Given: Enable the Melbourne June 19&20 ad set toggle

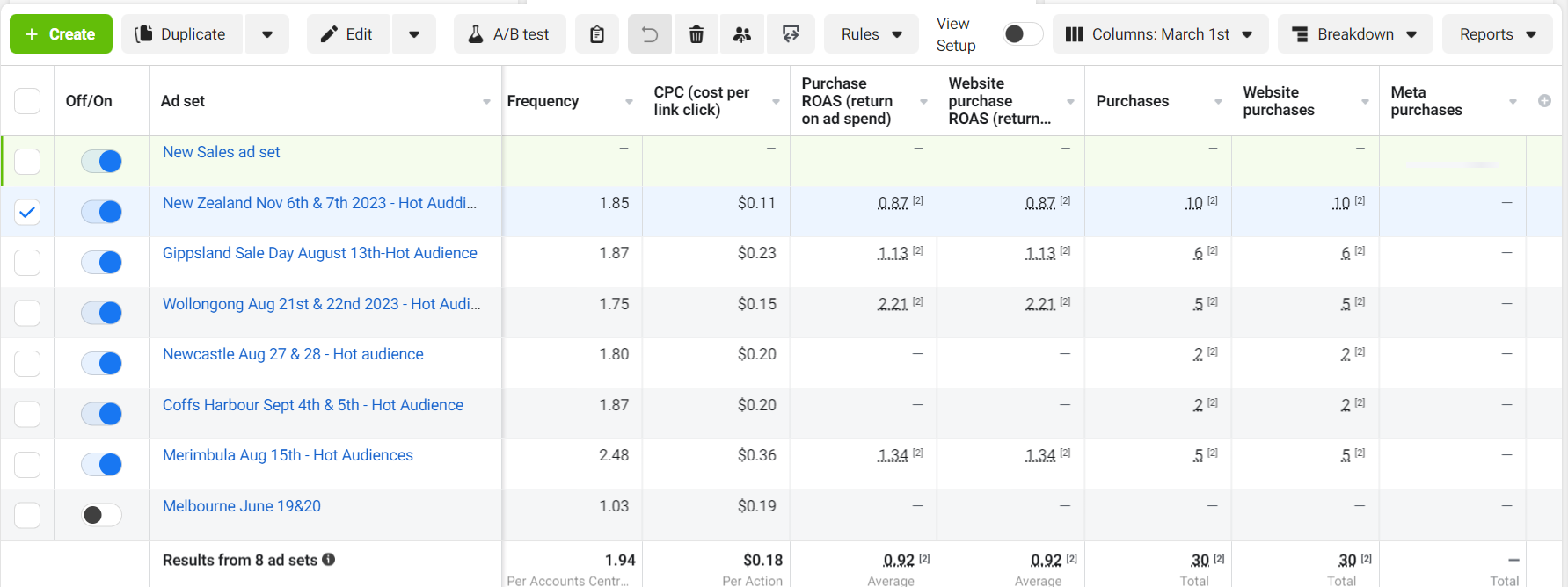Looking at the screenshot, I should click(x=102, y=515).
